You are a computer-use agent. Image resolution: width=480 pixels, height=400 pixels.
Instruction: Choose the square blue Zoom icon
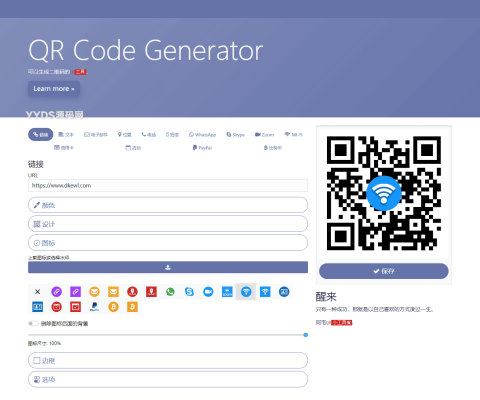point(227,292)
